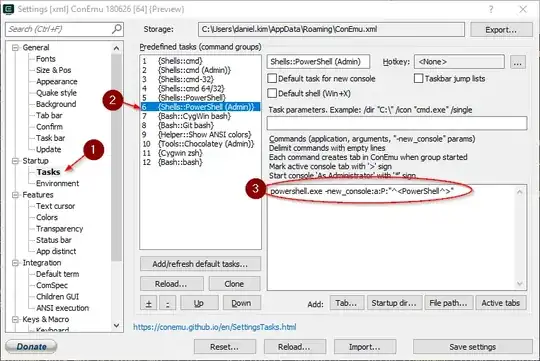Collapse the General tree node
Viewport: 540px width, 361px height.
pos(15,48)
